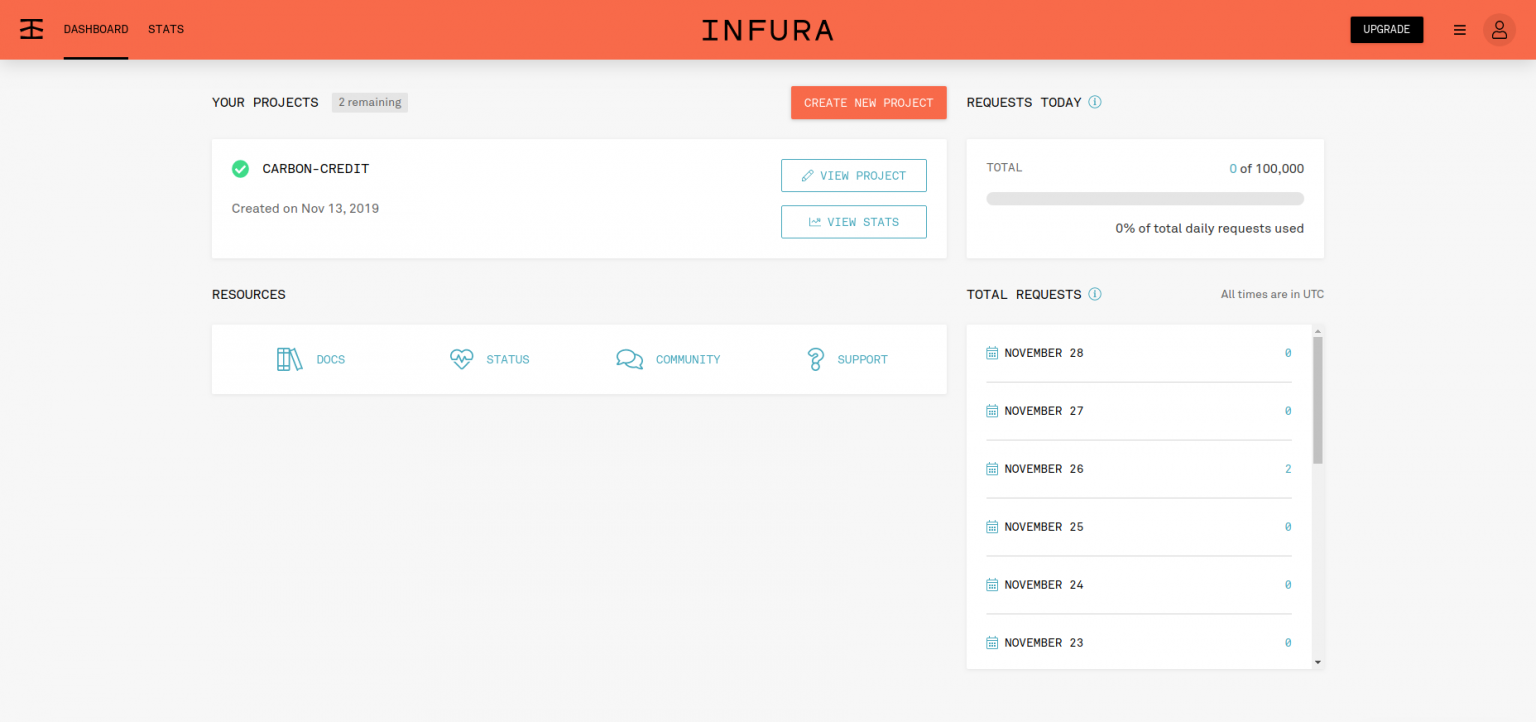Click the View Project button
The width and height of the screenshot is (1536, 722).
853,175
